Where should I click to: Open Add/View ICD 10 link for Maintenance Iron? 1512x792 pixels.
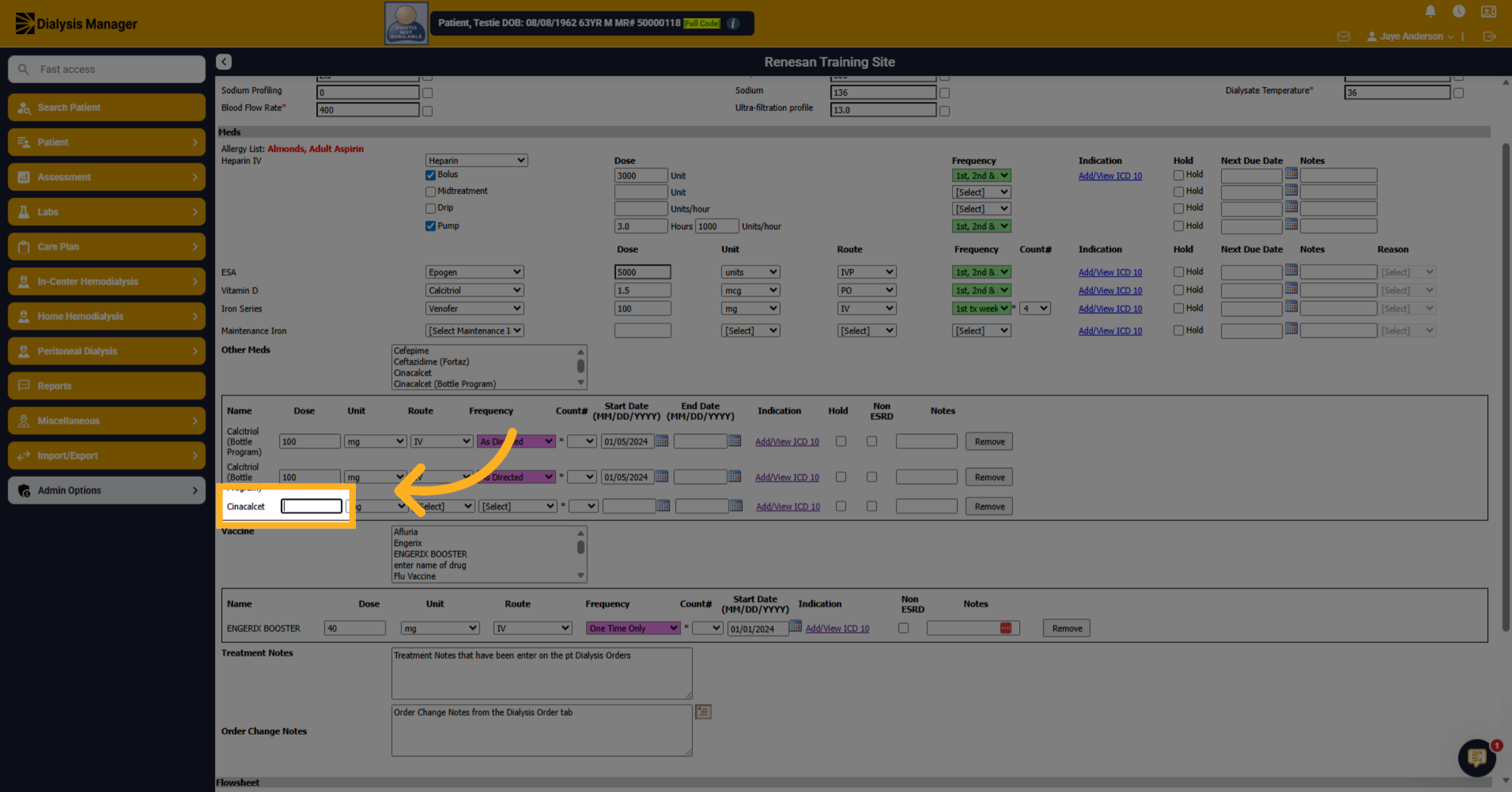(1110, 331)
